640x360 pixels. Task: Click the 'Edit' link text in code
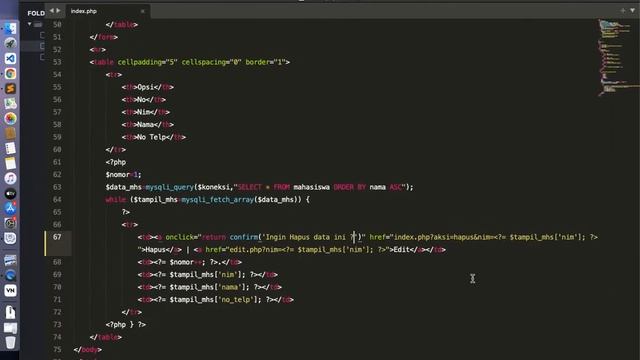pos(402,249)
